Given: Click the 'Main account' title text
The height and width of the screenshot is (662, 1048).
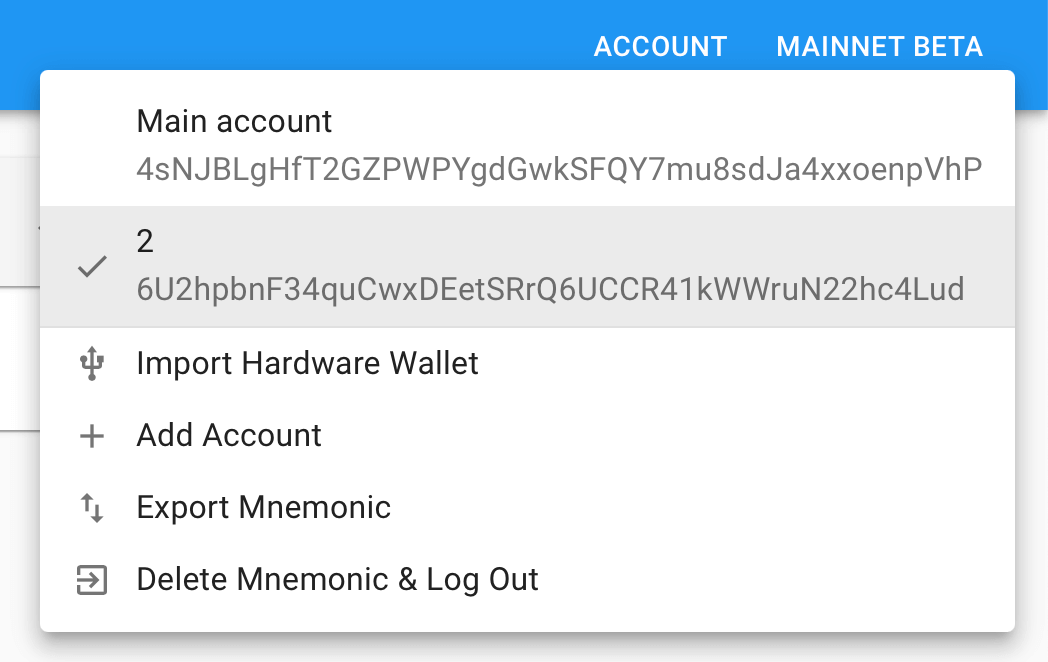Looking at the screenshot, I should (234, 122).
